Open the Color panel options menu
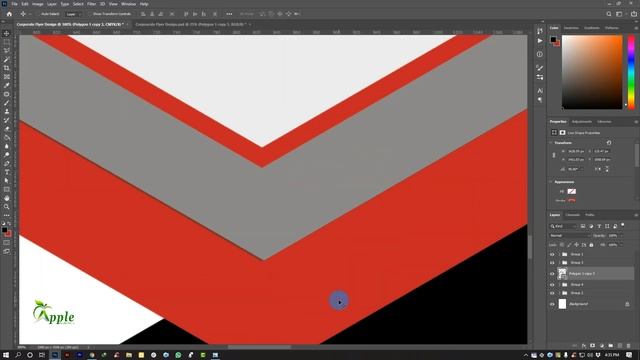This screenshot has width=640, height=360. coord(636,28)
